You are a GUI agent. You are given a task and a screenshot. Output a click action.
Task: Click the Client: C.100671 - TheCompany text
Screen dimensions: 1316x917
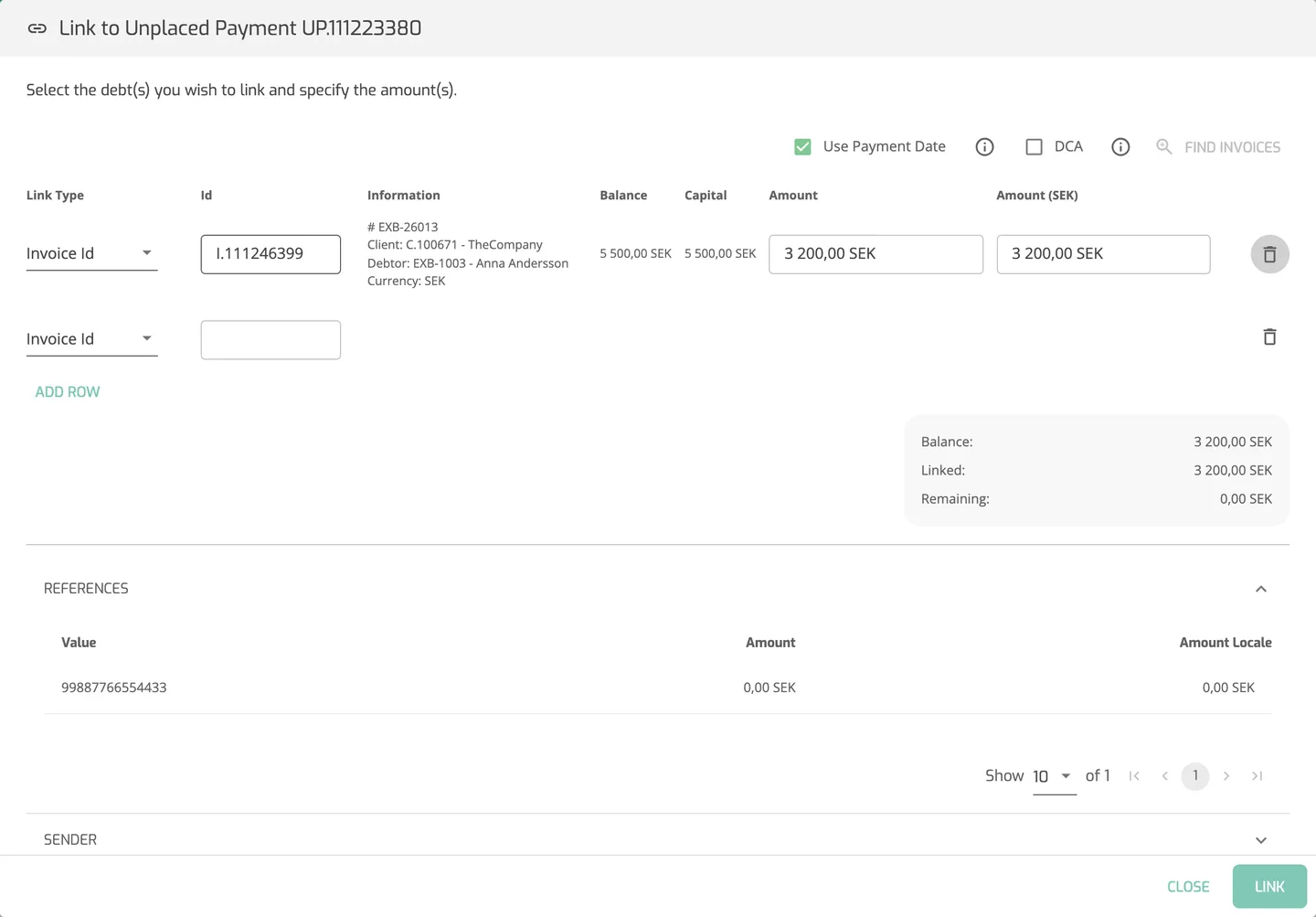click(455, 245)
